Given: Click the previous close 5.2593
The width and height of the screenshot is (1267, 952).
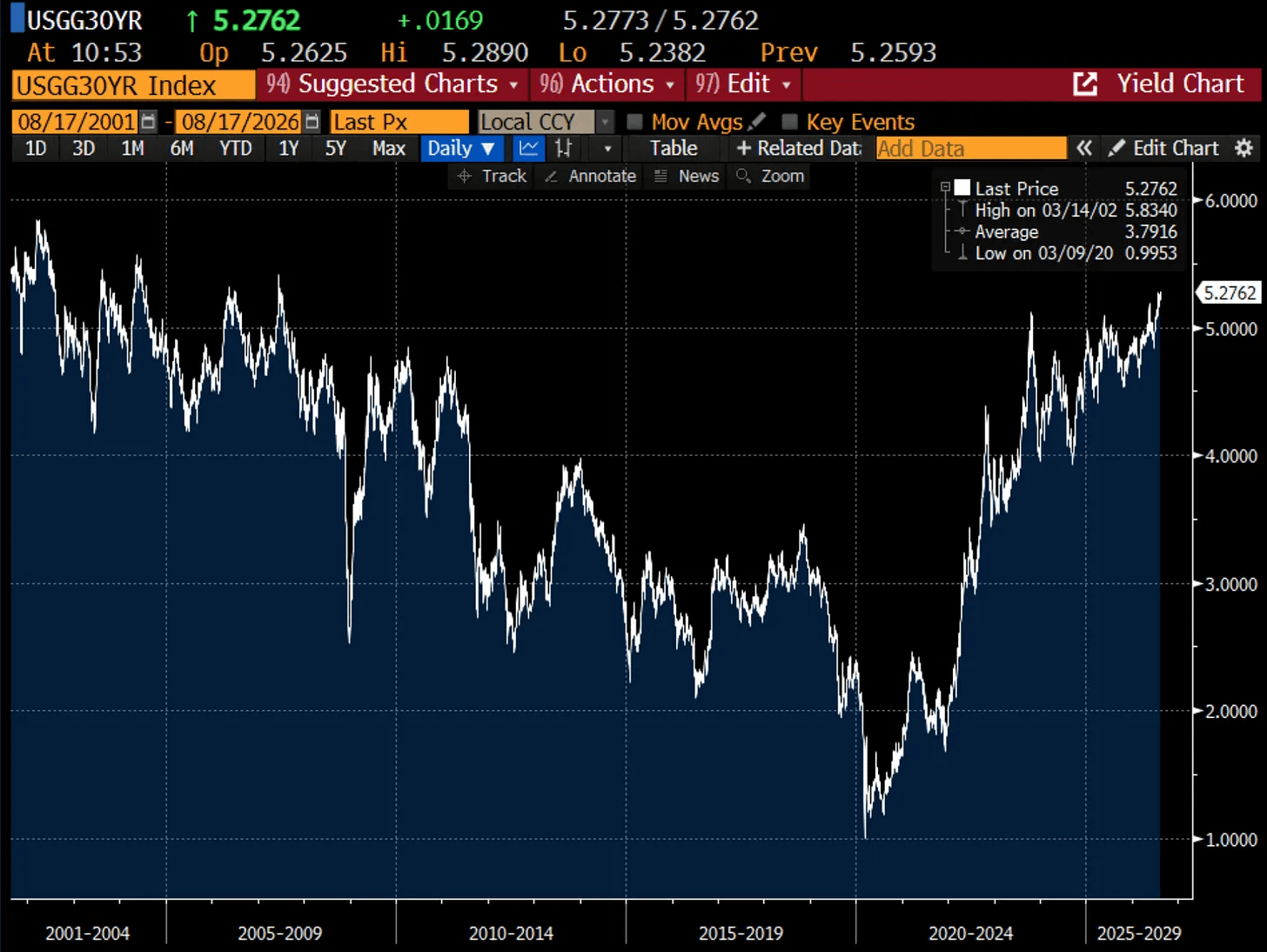Looking at the screenshot, I should pos(893,53).
